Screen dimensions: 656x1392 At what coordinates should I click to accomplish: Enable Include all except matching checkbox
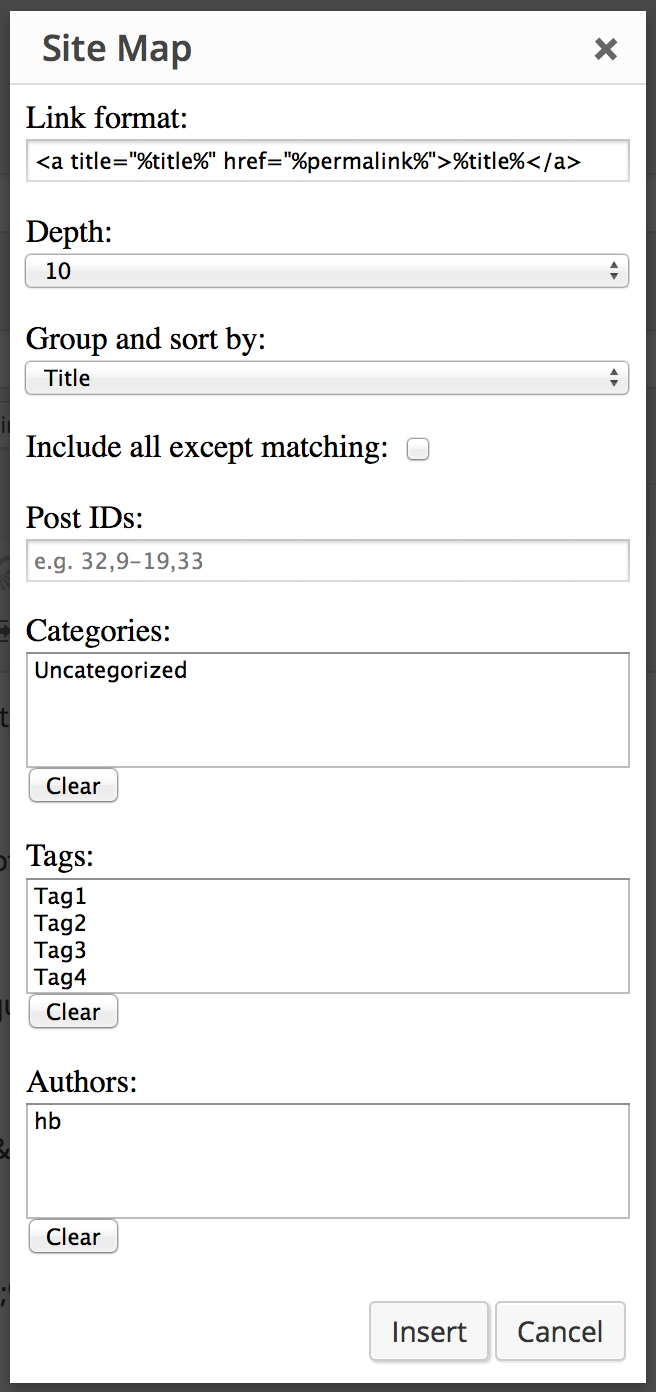click(x=418, y=450)
